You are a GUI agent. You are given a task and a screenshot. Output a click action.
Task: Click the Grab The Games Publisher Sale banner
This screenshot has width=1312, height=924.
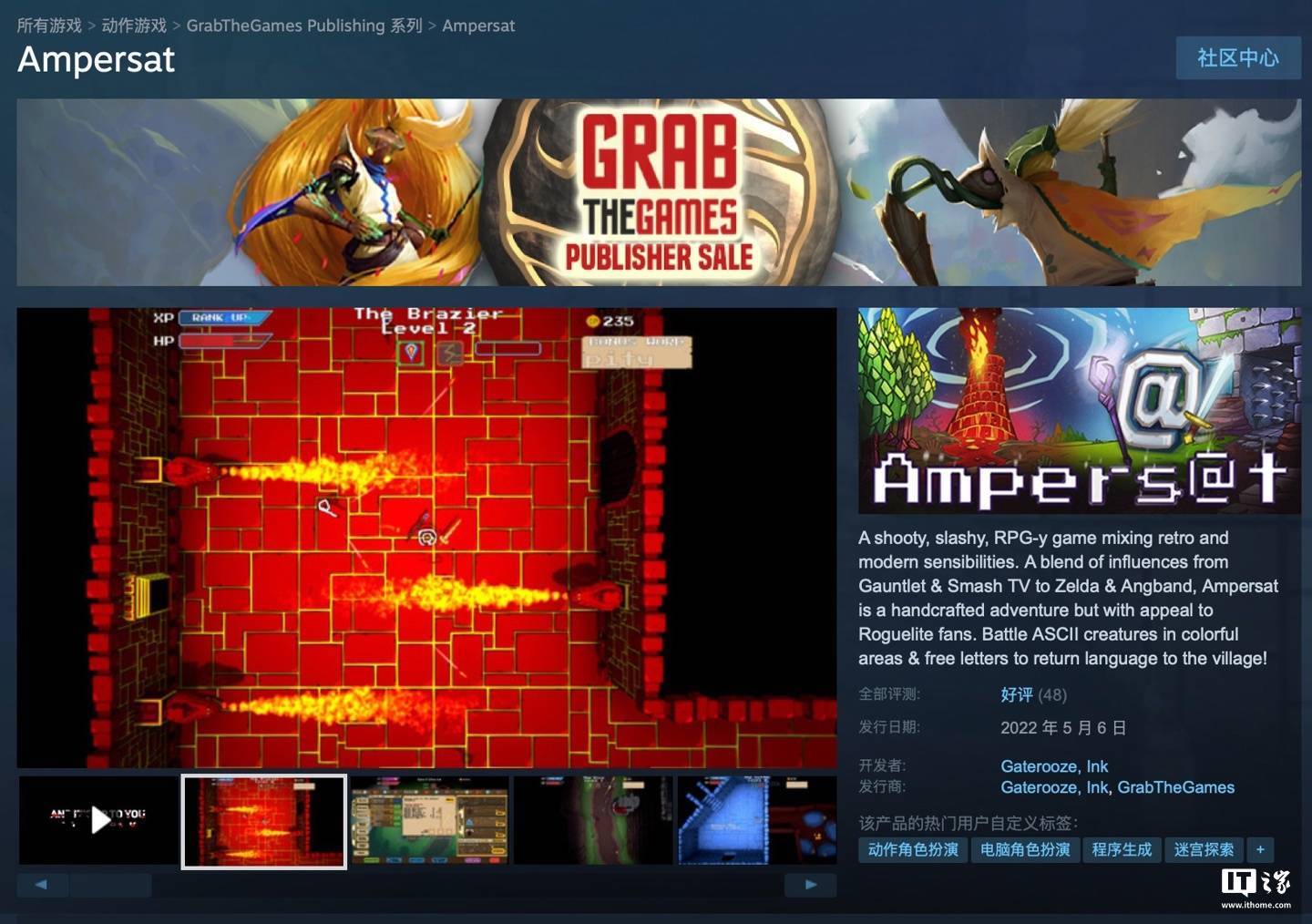[x=658, y=192]
